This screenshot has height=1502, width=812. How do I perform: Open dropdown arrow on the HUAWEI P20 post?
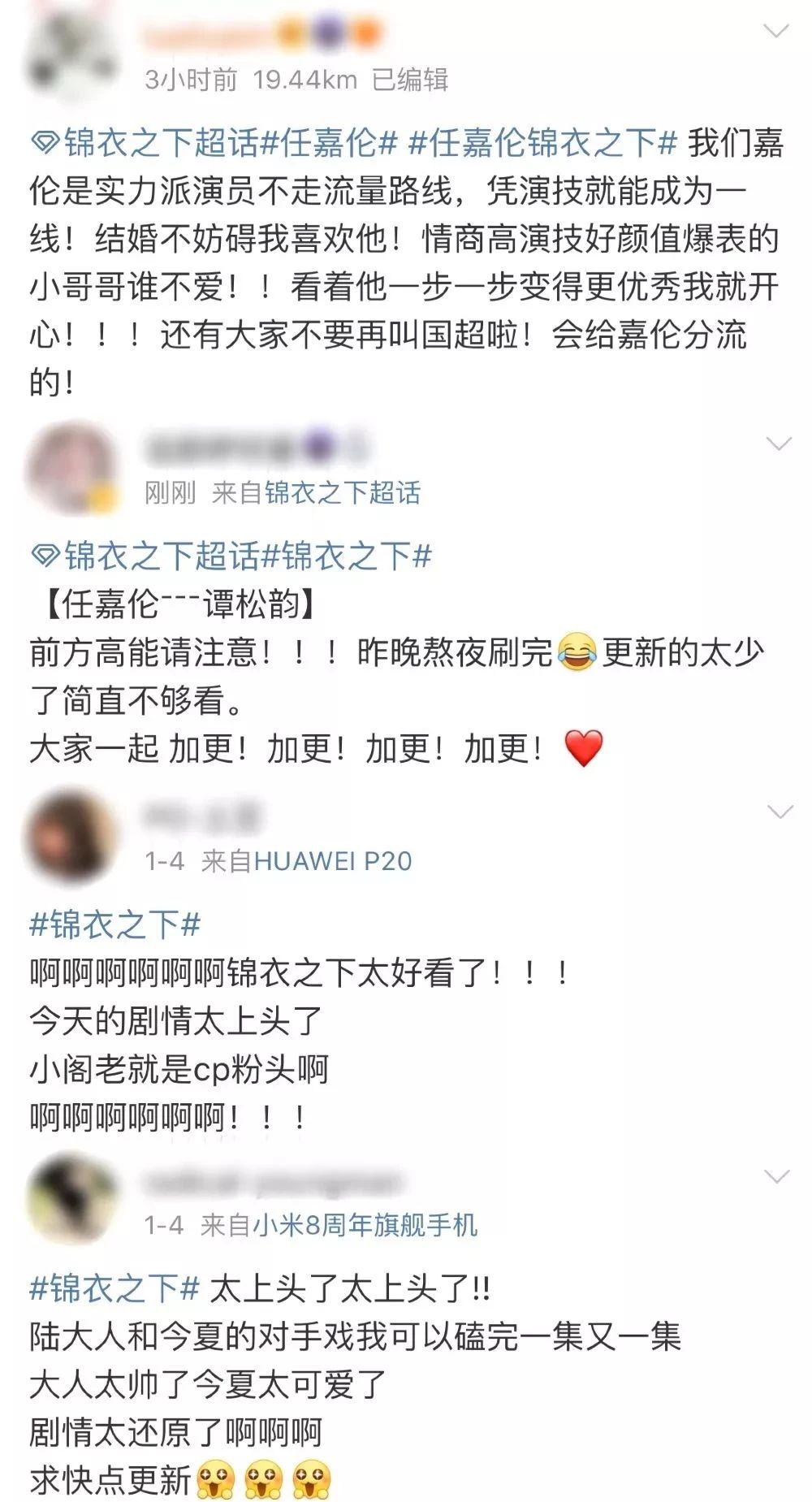780,812
